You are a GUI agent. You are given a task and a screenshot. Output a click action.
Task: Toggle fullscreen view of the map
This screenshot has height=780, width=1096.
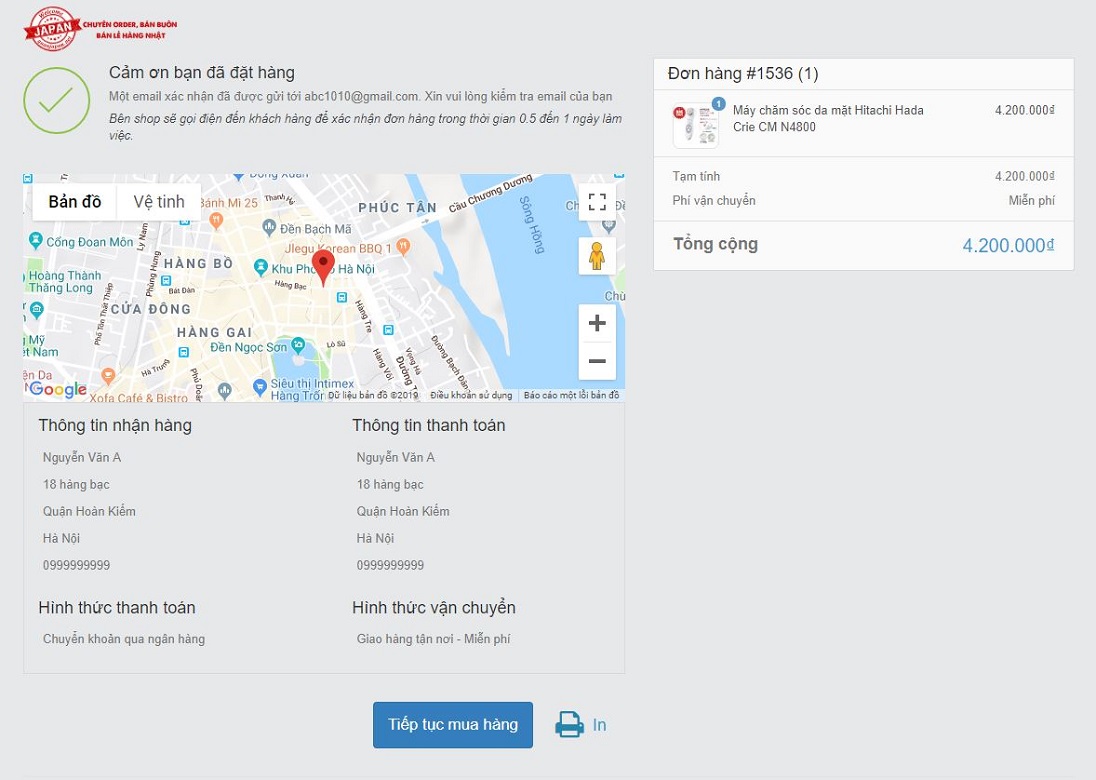pos(597,202)
